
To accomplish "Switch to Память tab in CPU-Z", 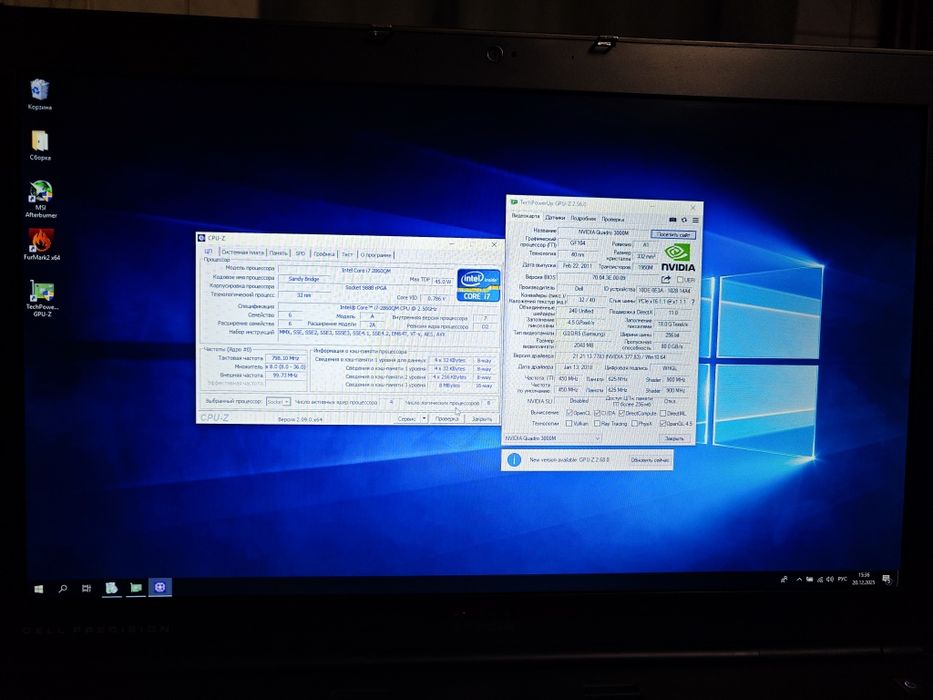I will [x=278, y=254].
